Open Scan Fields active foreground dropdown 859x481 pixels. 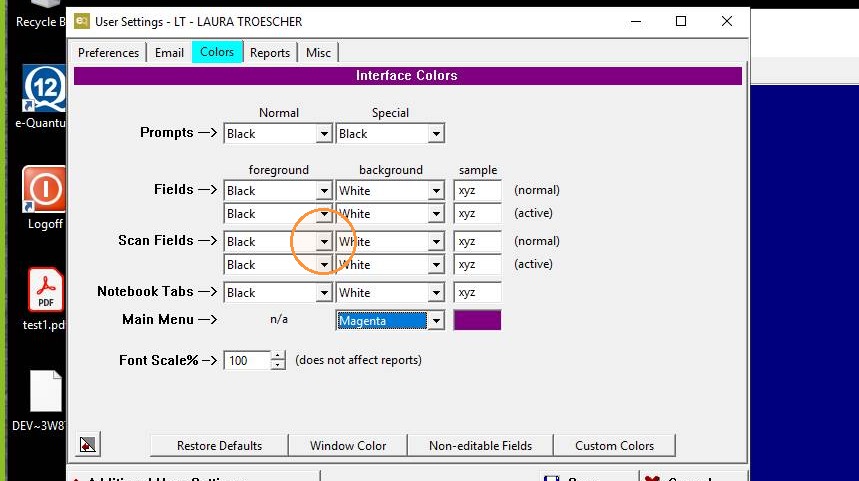(324, 265)
